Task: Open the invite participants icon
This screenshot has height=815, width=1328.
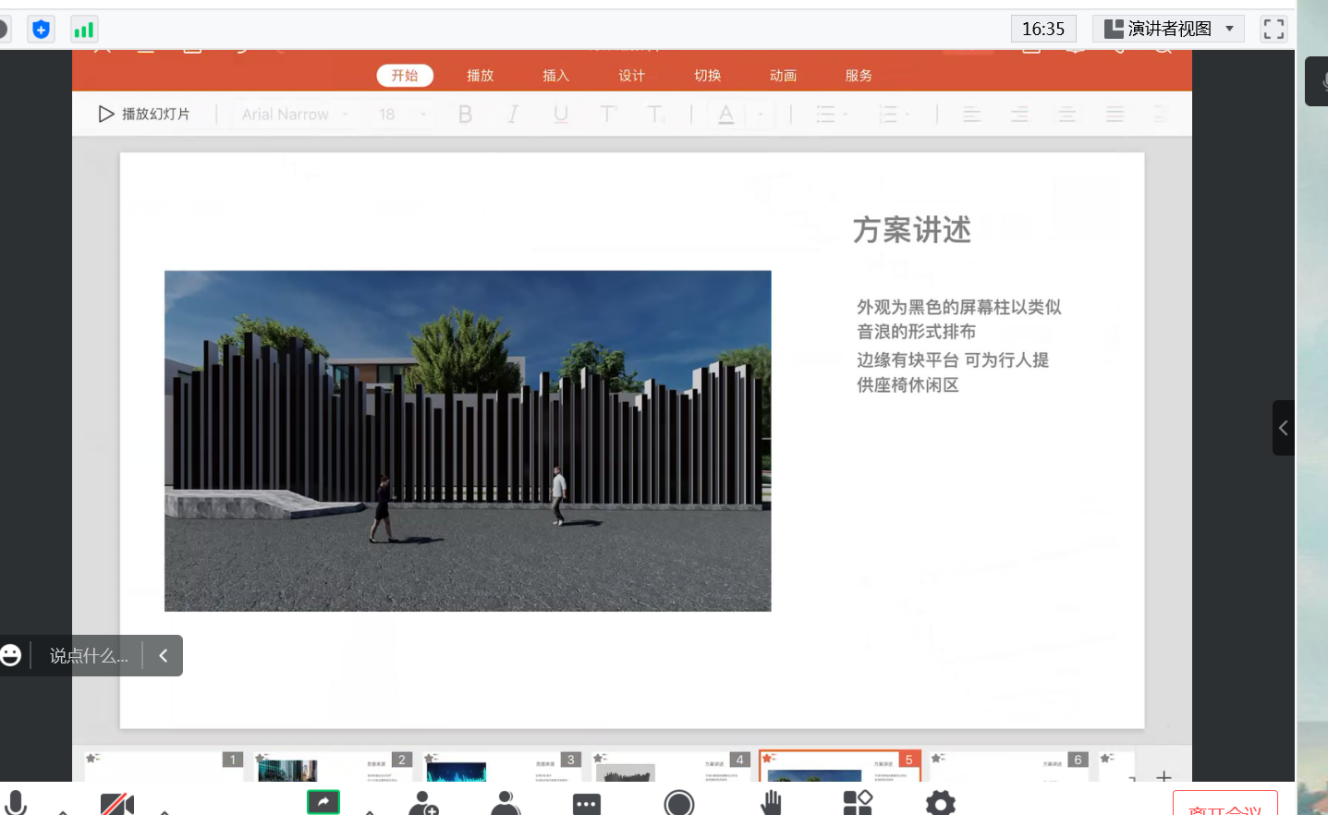Action: tap(424, 803)
